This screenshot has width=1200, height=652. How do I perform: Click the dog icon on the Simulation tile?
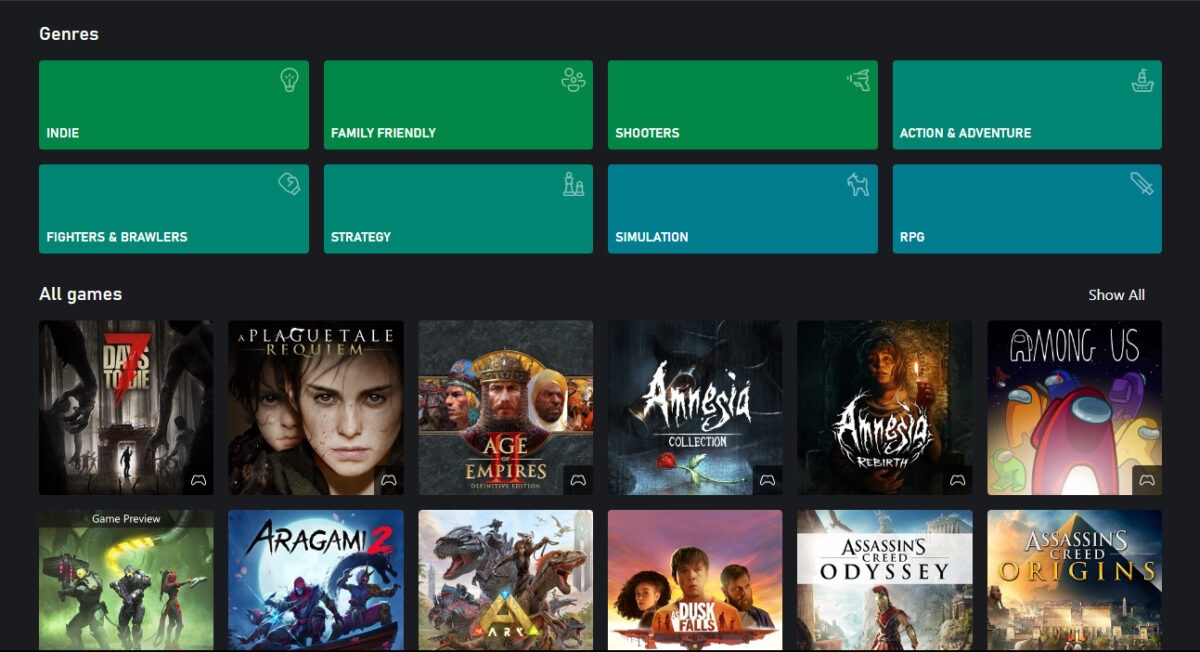point(856,185)
